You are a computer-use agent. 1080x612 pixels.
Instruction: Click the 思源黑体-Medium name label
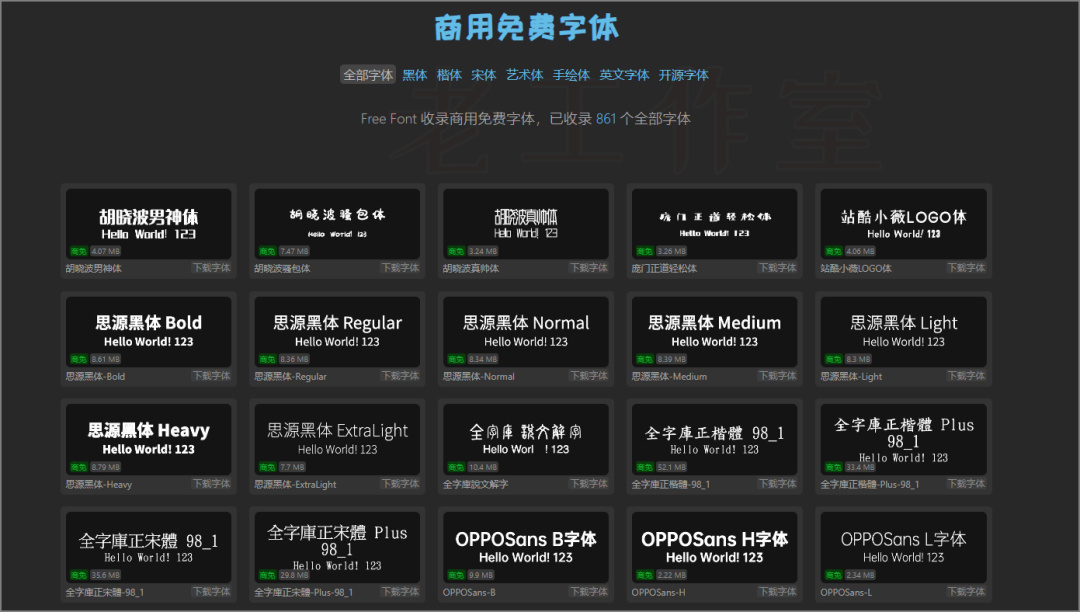click(669, 377)
